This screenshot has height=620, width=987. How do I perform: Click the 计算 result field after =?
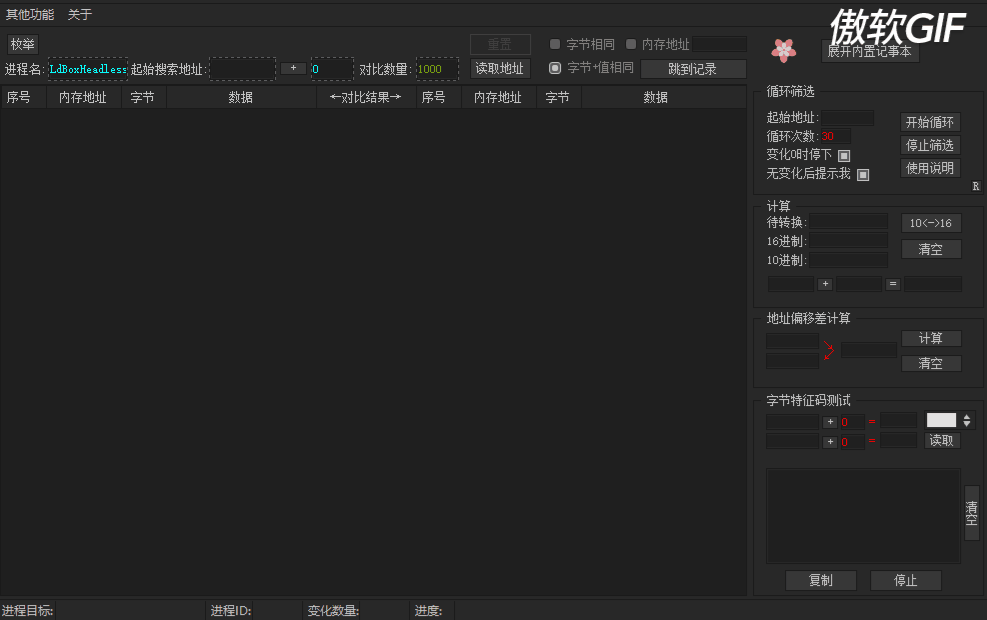[x=933, y=284]
